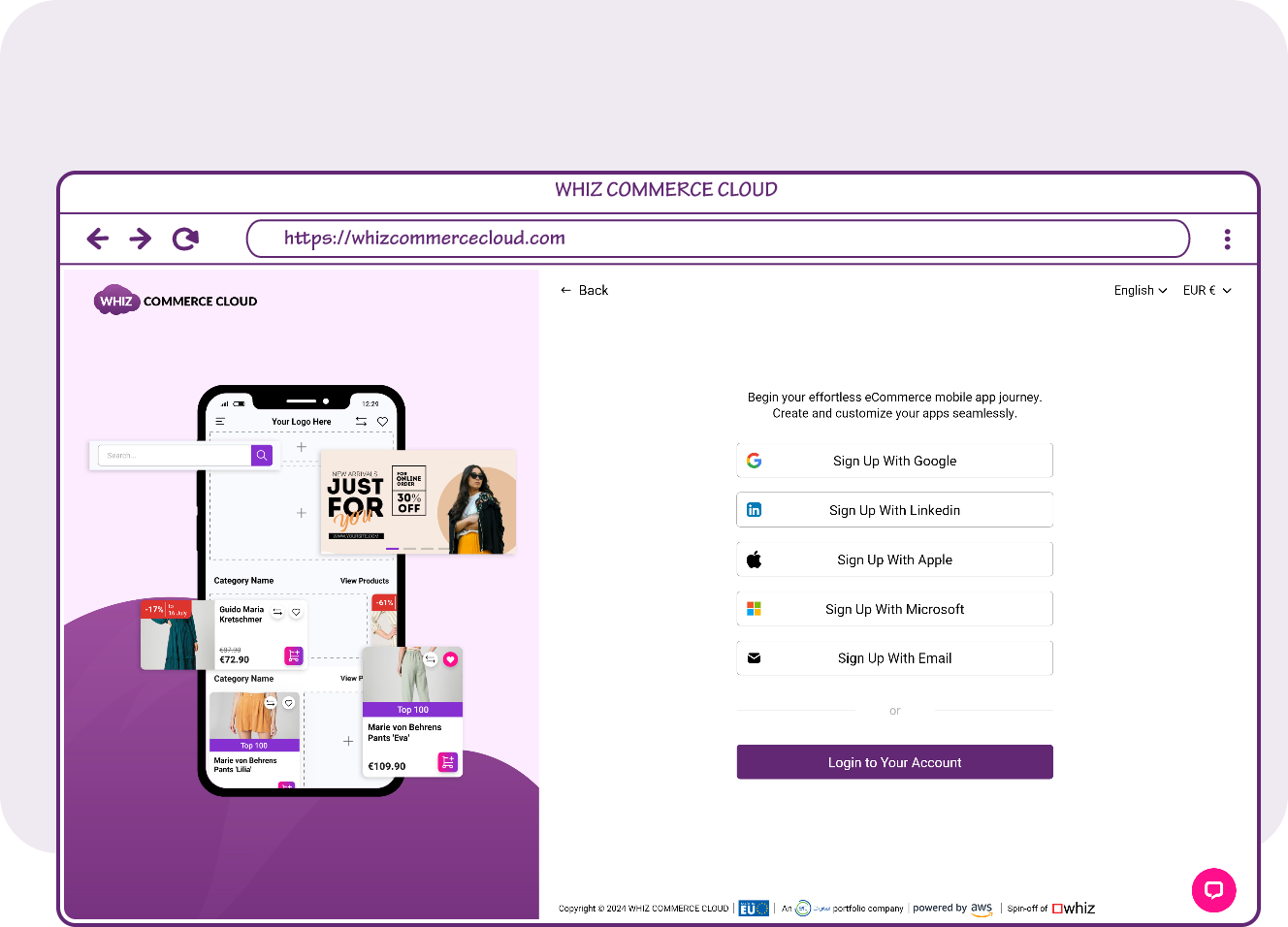Select Sign Up With Microsoft
This screenshot has width=1288, height=927.
pyautogui.click(x=894, y=609)
